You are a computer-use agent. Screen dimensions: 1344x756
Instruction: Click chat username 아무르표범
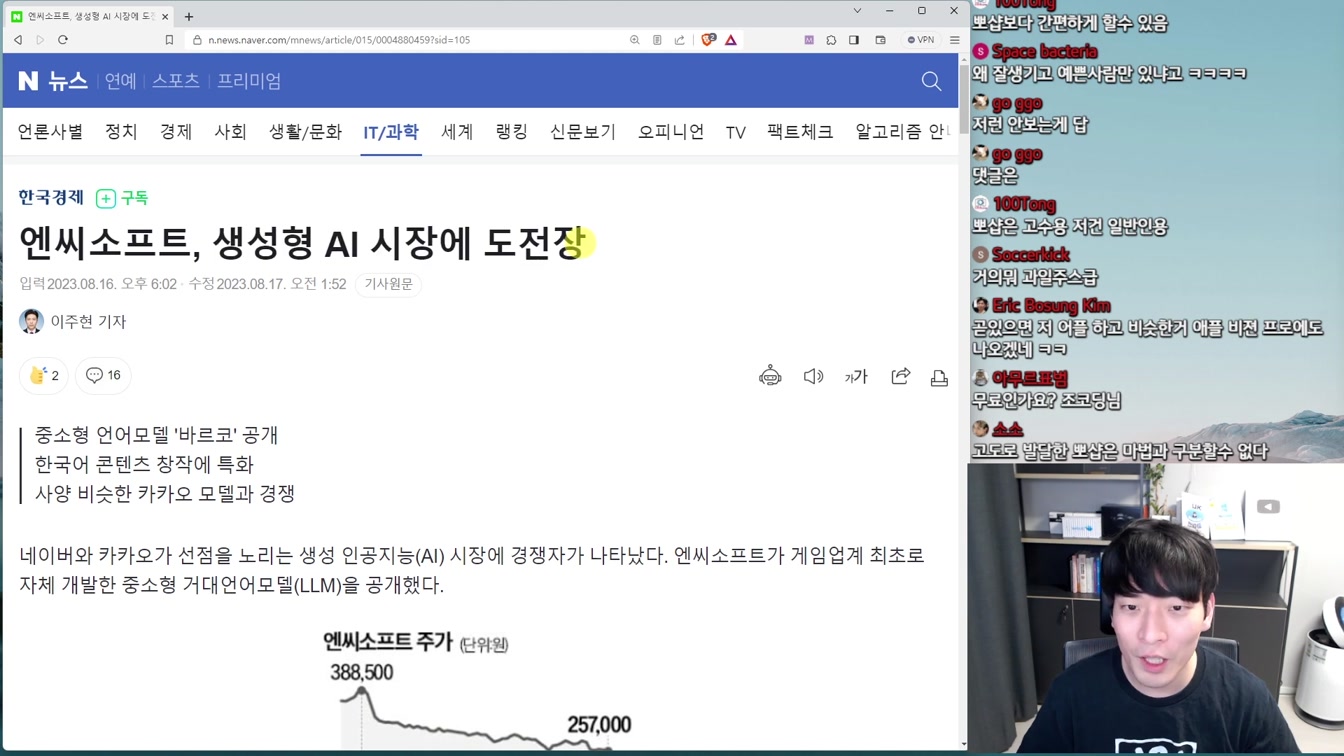[x=1029, y=379]
